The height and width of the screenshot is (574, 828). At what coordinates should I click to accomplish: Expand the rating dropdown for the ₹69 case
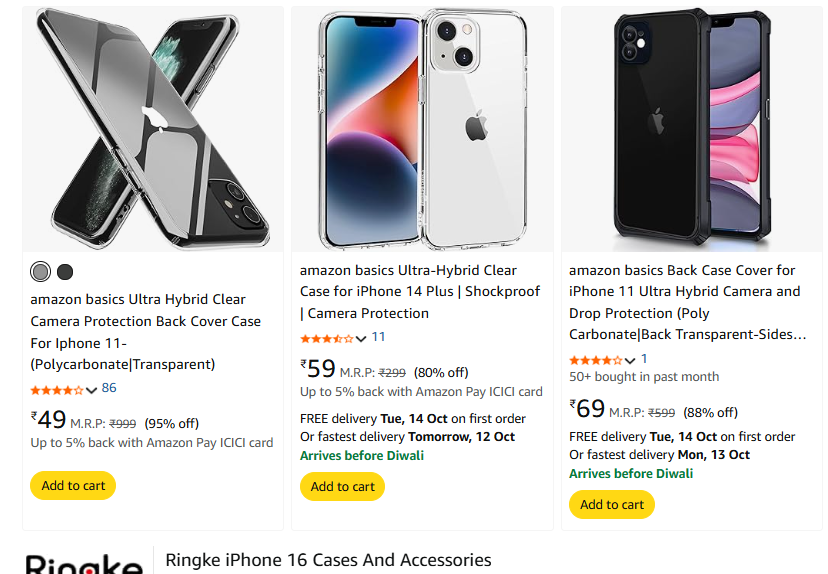click(631, 360)
